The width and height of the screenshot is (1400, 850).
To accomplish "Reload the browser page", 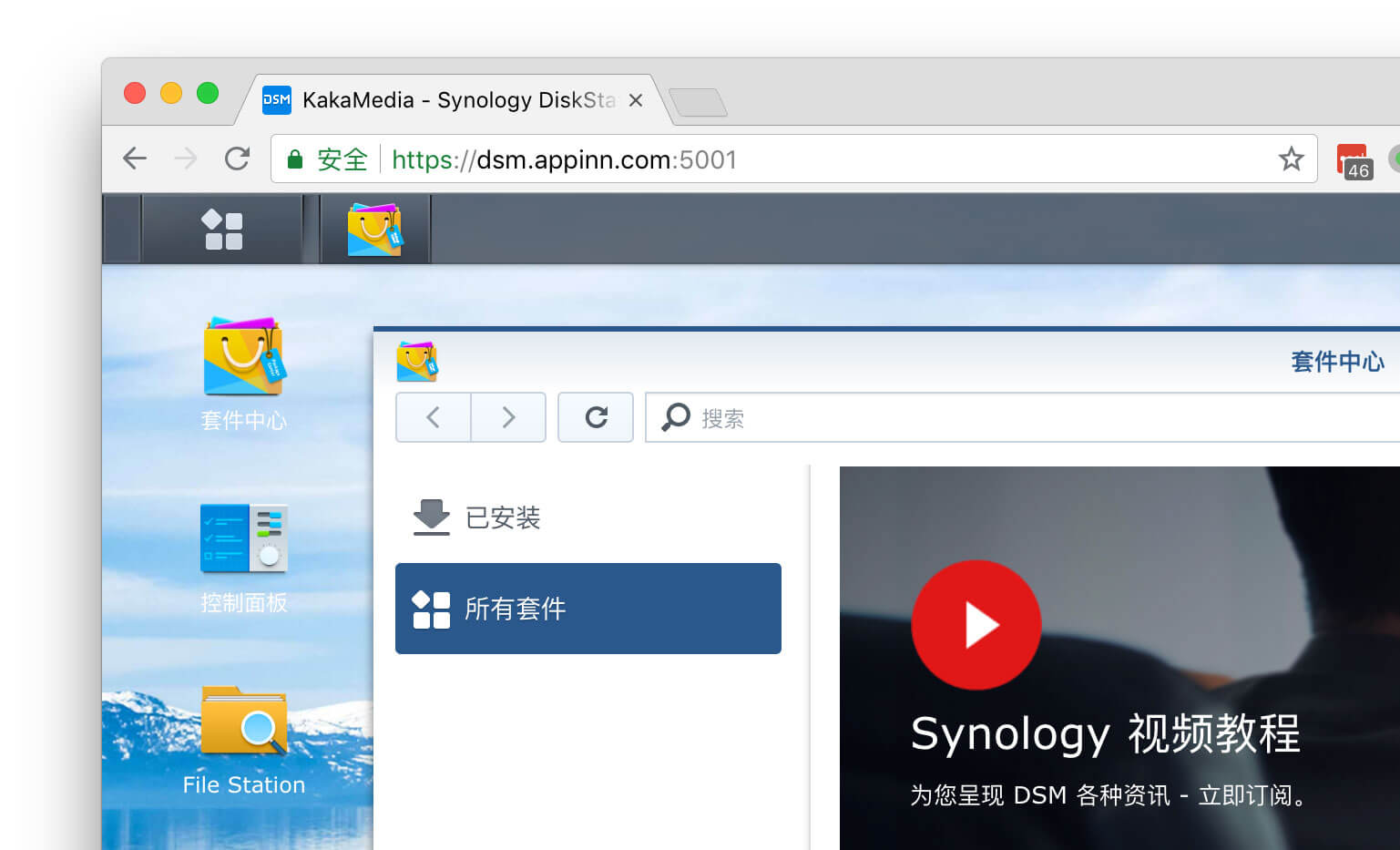I will click(237, 159).
